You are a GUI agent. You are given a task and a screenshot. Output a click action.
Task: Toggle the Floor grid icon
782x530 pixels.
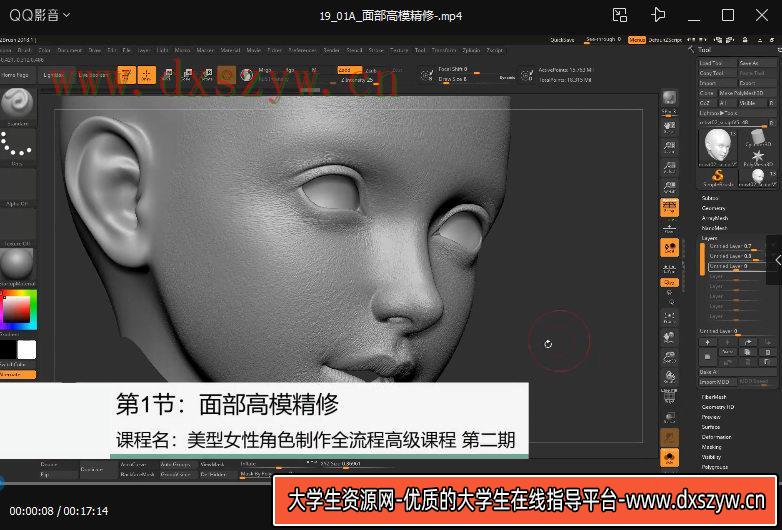point(669,229)
